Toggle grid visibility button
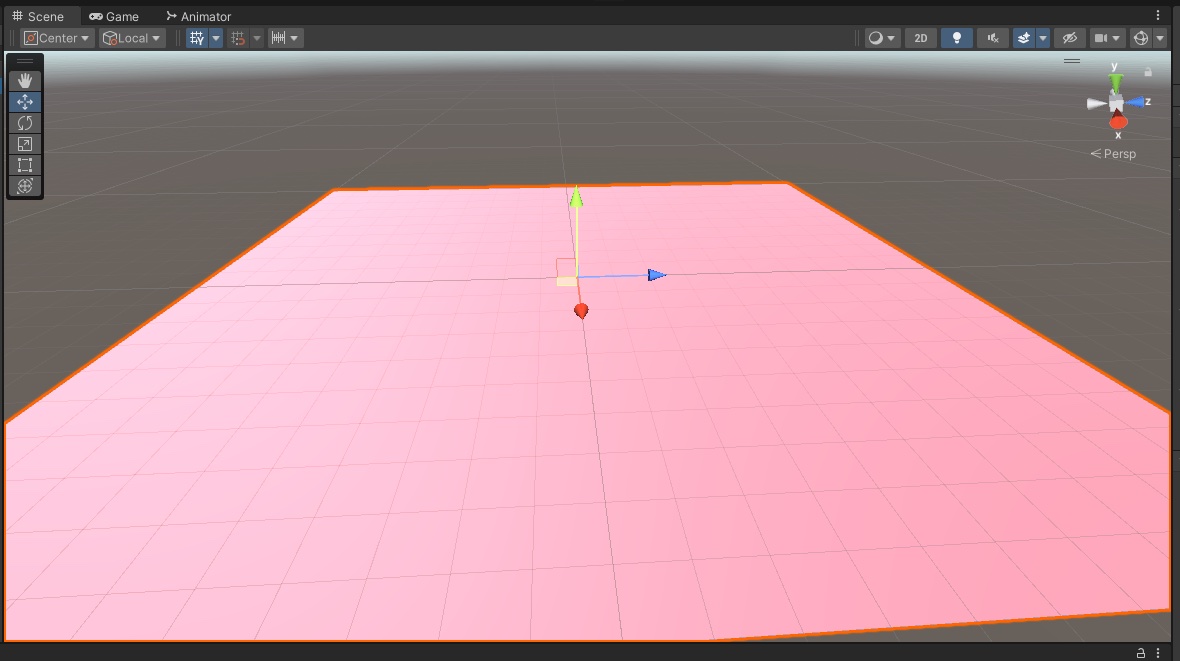This screenshot has width=1180, height=661. coord(197,38)
